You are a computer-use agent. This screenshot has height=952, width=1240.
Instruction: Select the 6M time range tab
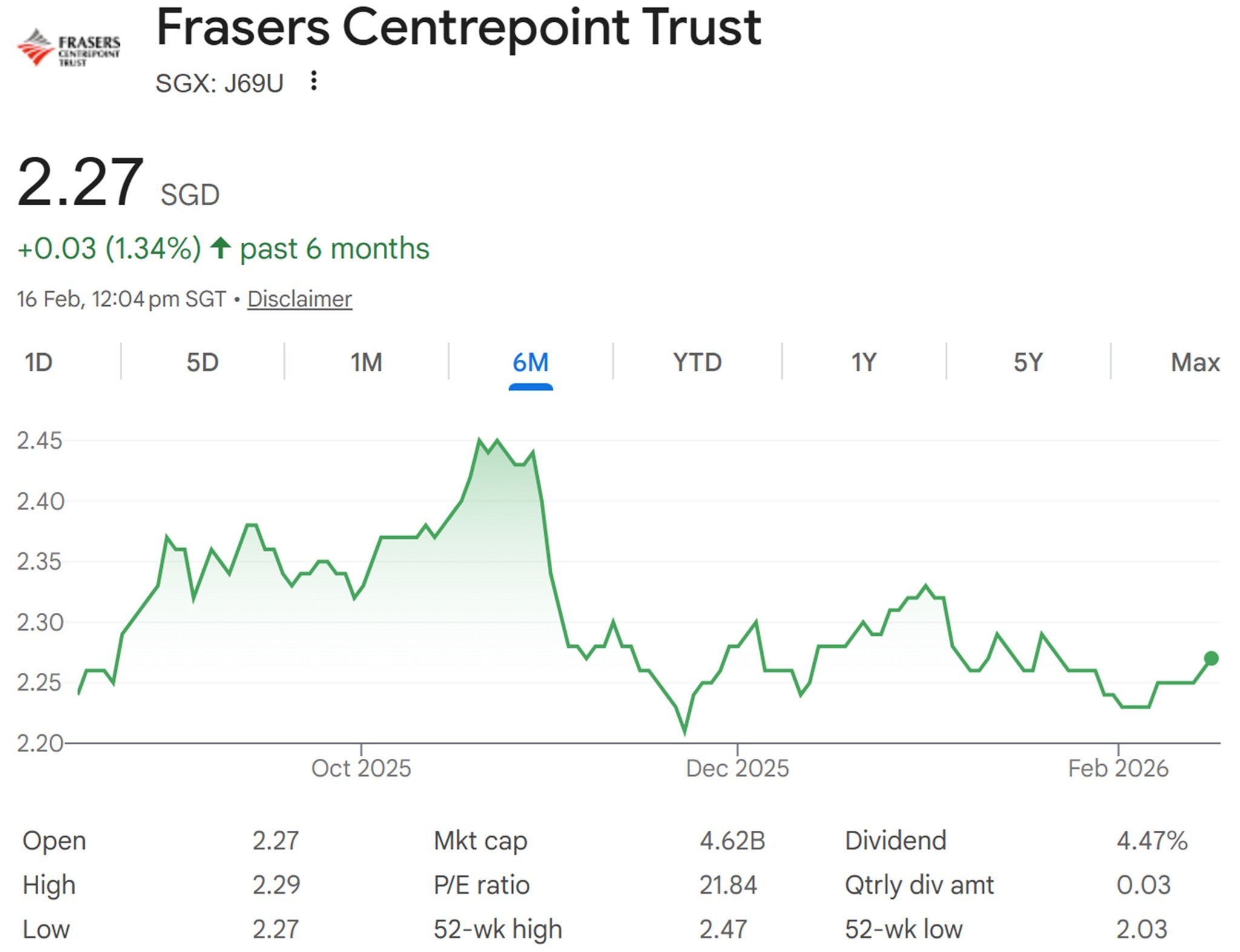point(530,363)
